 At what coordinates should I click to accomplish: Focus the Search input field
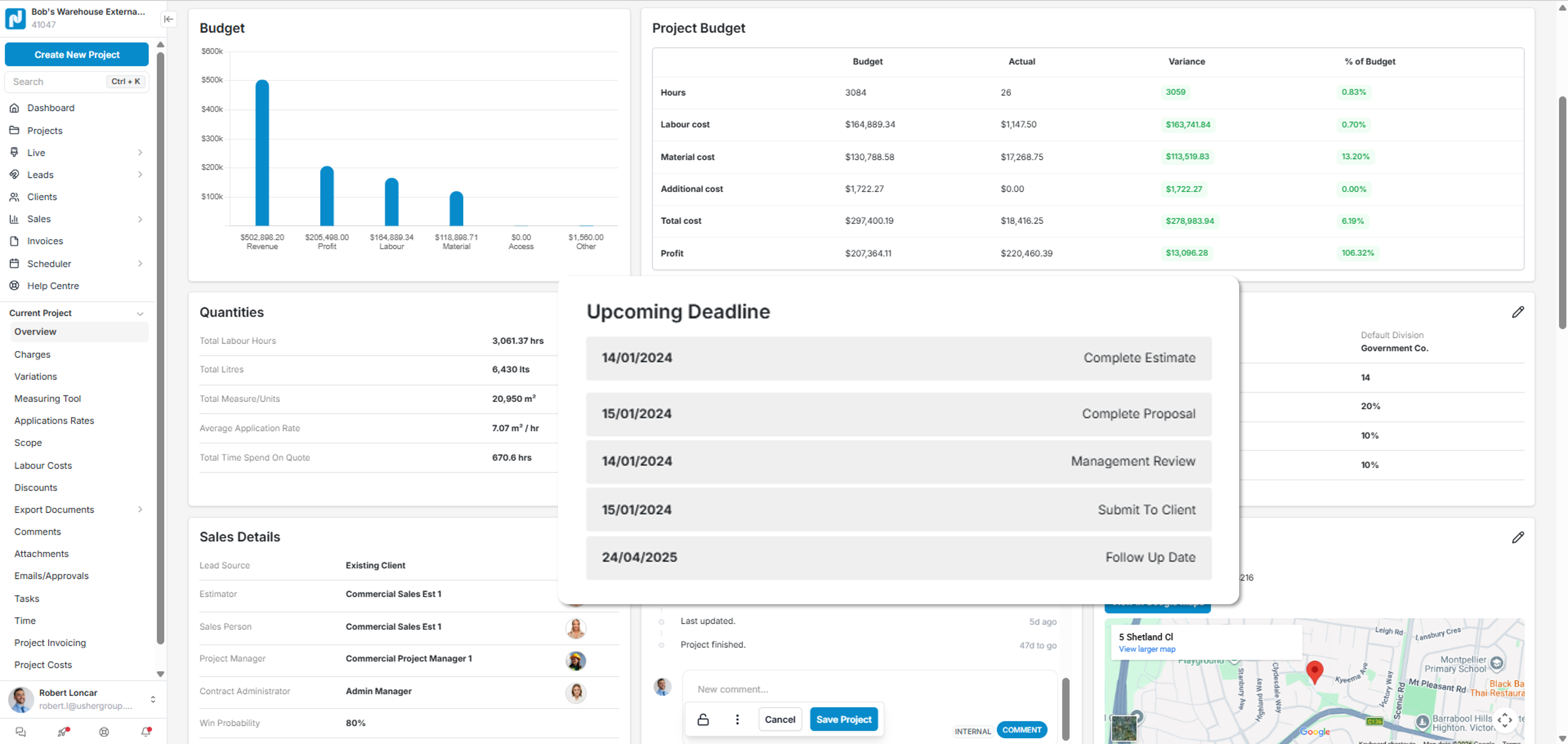pos(58,82)
